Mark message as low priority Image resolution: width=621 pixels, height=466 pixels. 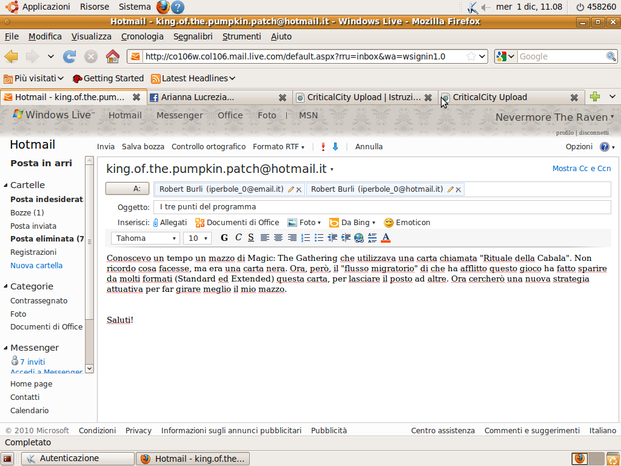(x=335, y=147)
